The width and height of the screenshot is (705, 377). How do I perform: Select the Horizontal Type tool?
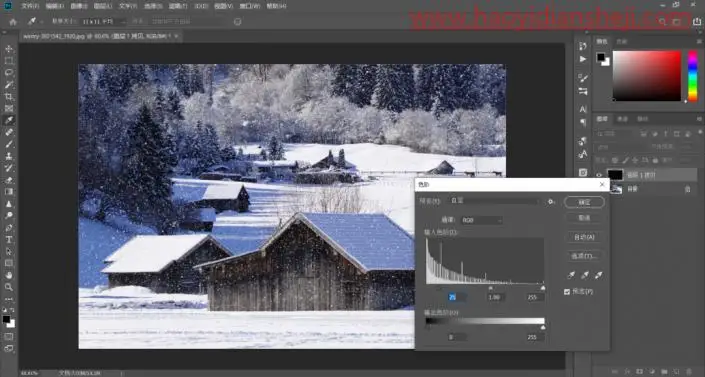[x=9, y=239]
